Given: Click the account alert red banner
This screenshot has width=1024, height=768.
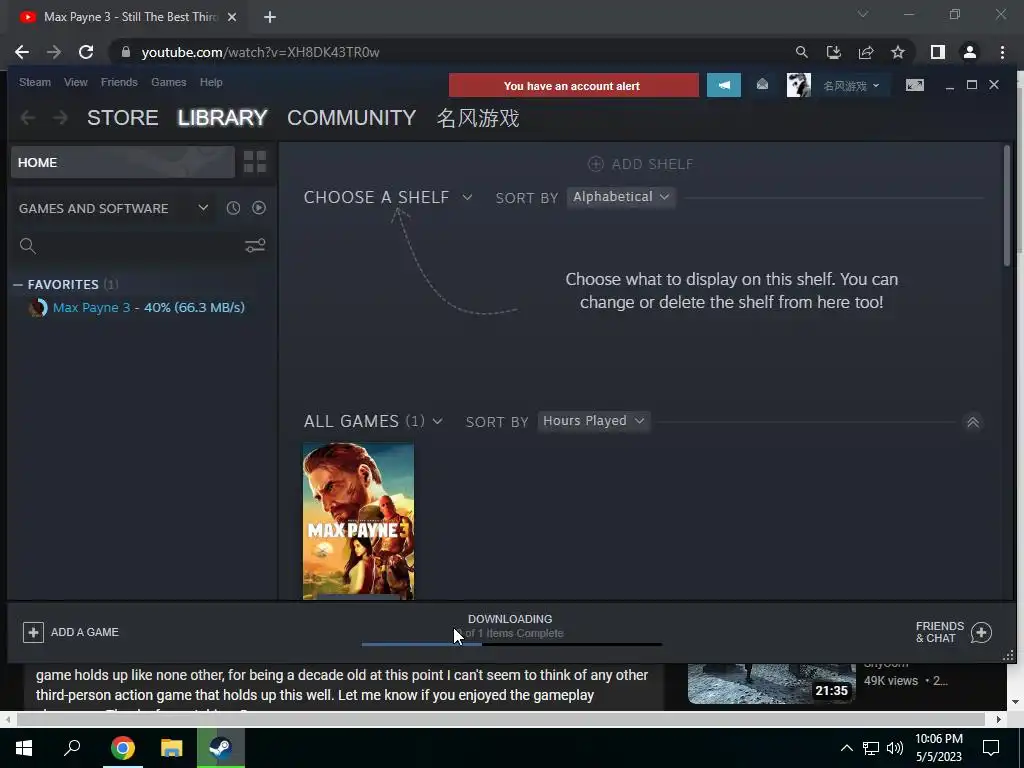Looking at the screenshot, I should tap(573, 86).
